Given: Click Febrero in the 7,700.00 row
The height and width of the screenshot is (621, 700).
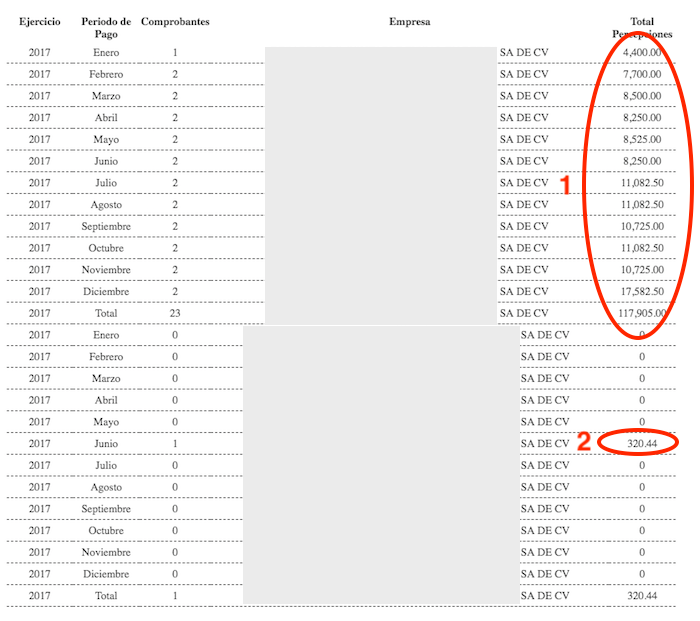Looking at the screenshot, I should pyautogui.click(x=106, y=74).
